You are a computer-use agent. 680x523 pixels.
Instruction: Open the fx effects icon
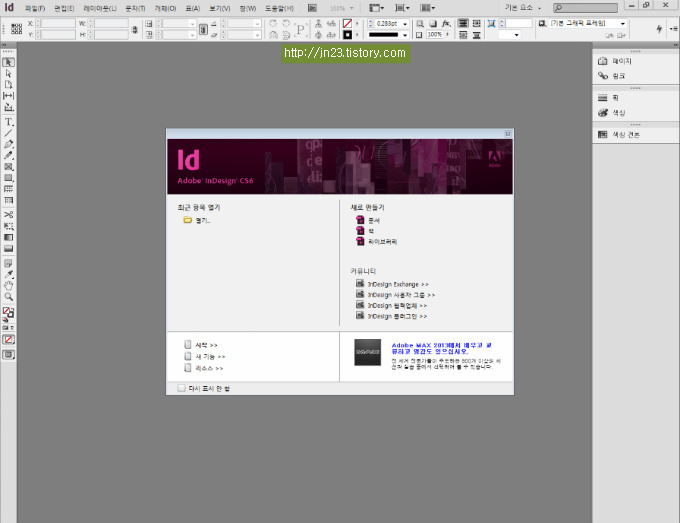point(446,23)
